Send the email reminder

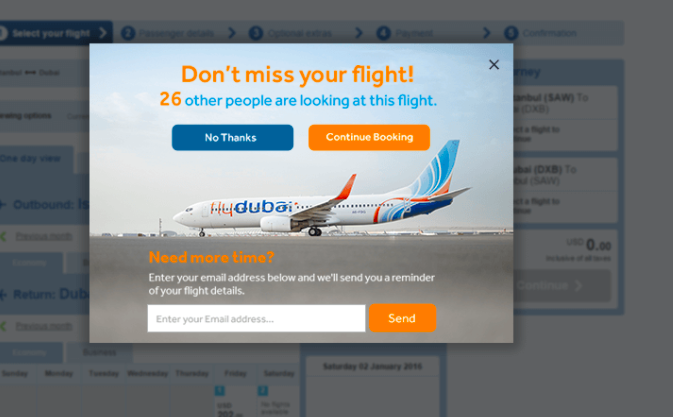point(402,318)
